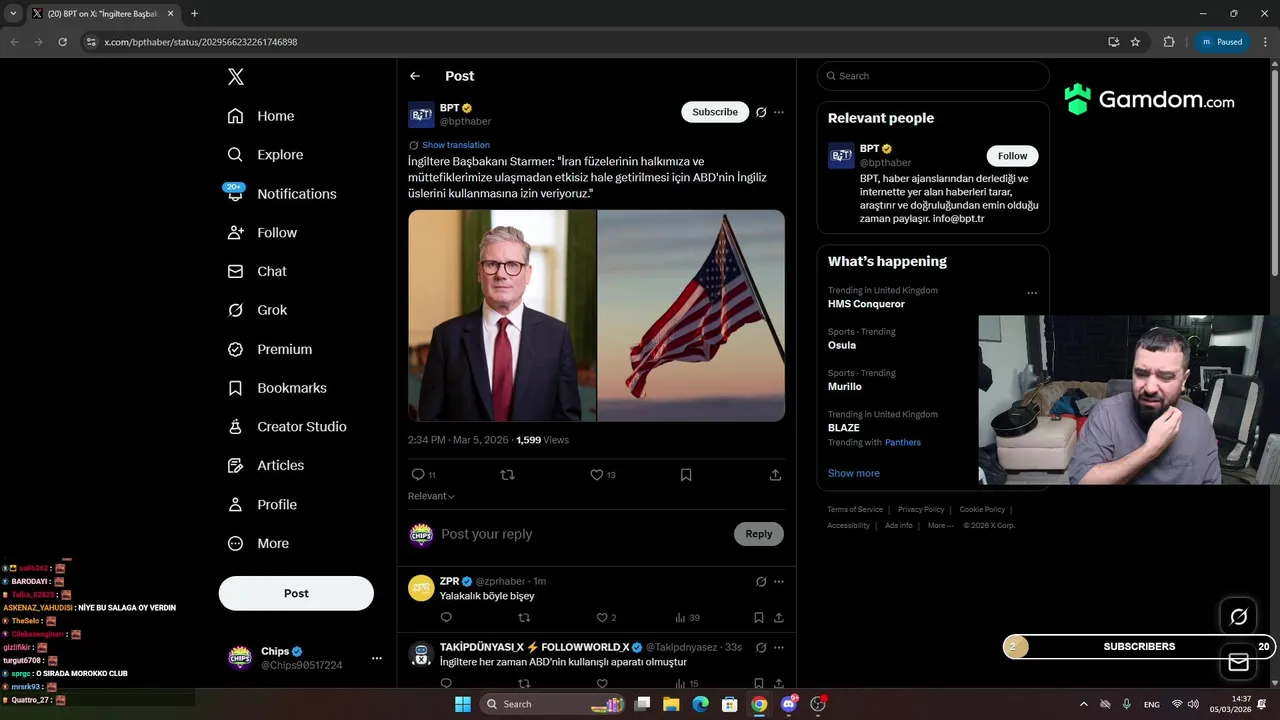Screen dimensions: 1280x720
Task: Reload the page in Chrome
Action: [x=62, y=42]
